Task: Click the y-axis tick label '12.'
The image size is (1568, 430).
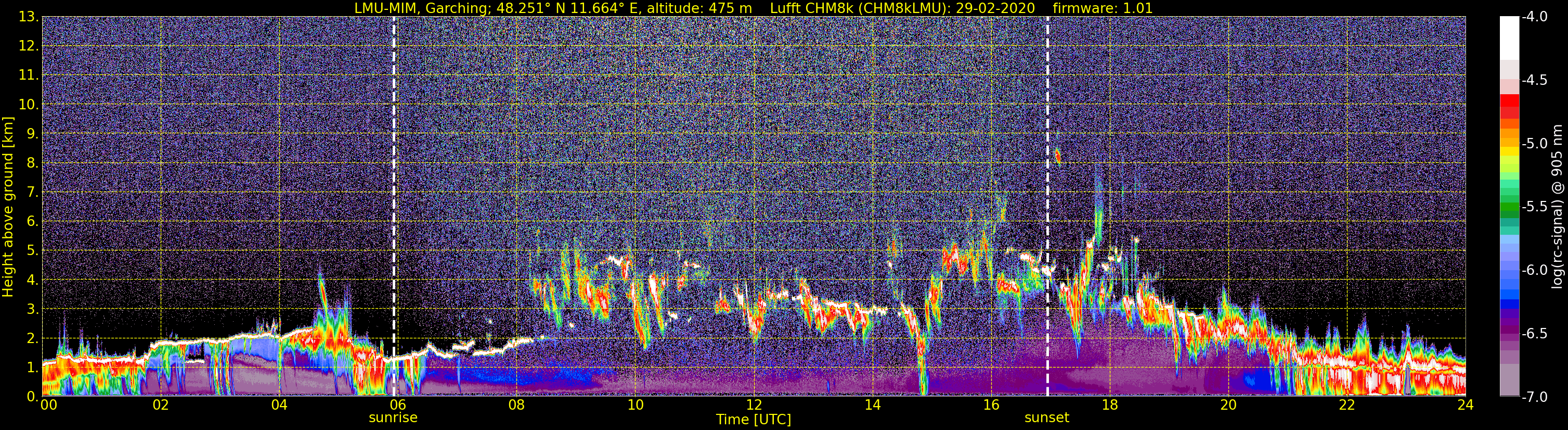Action: (x=29, y=46)
